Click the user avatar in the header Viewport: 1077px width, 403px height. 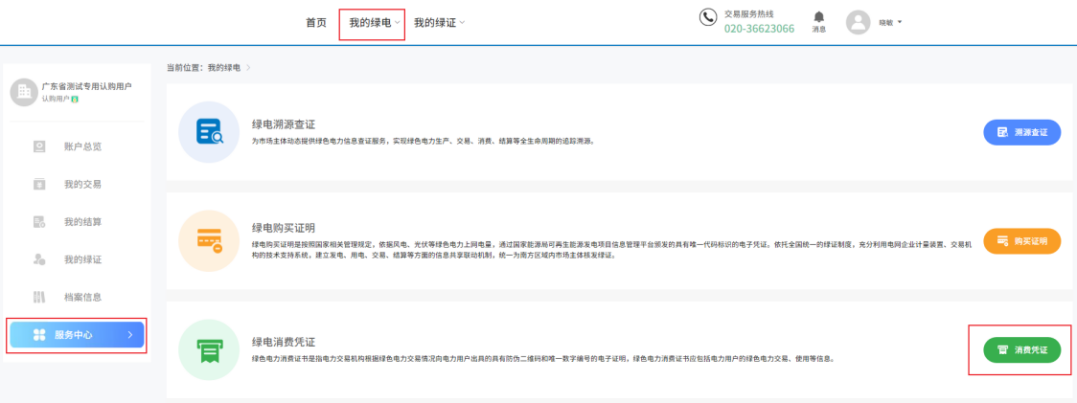coord(857,22)
